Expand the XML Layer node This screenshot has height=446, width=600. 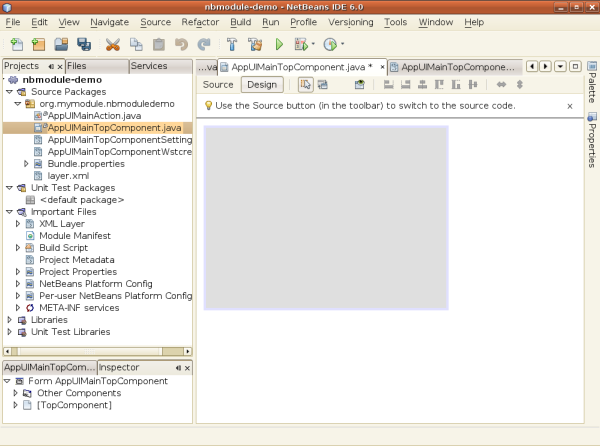click(x=18, y=224)
